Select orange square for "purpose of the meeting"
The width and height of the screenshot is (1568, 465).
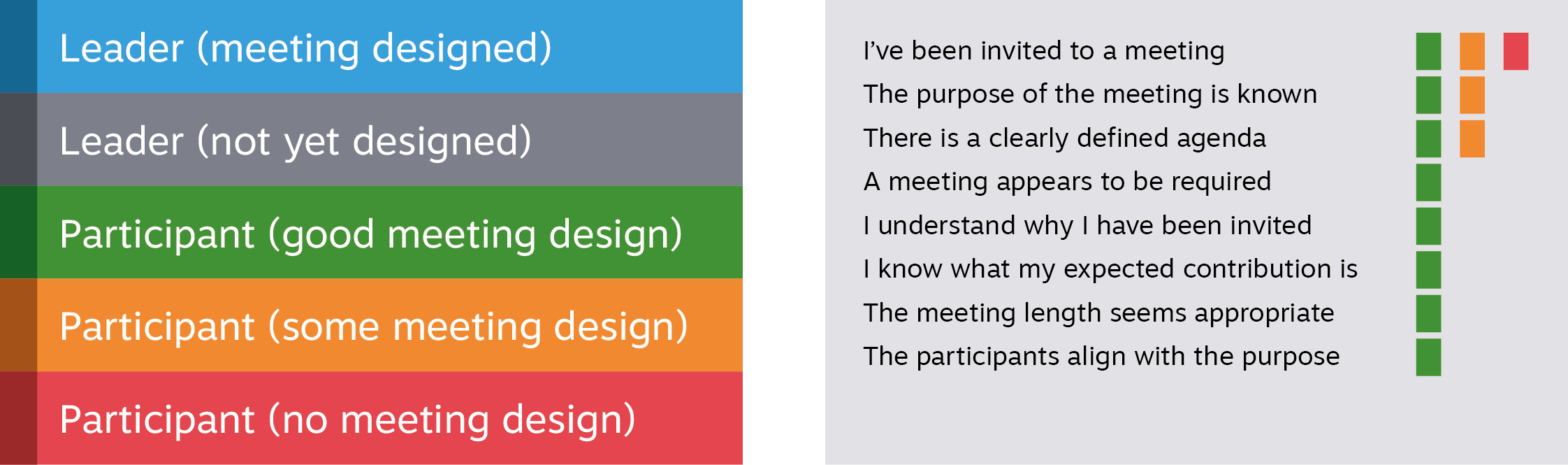tap(1472, 95)
